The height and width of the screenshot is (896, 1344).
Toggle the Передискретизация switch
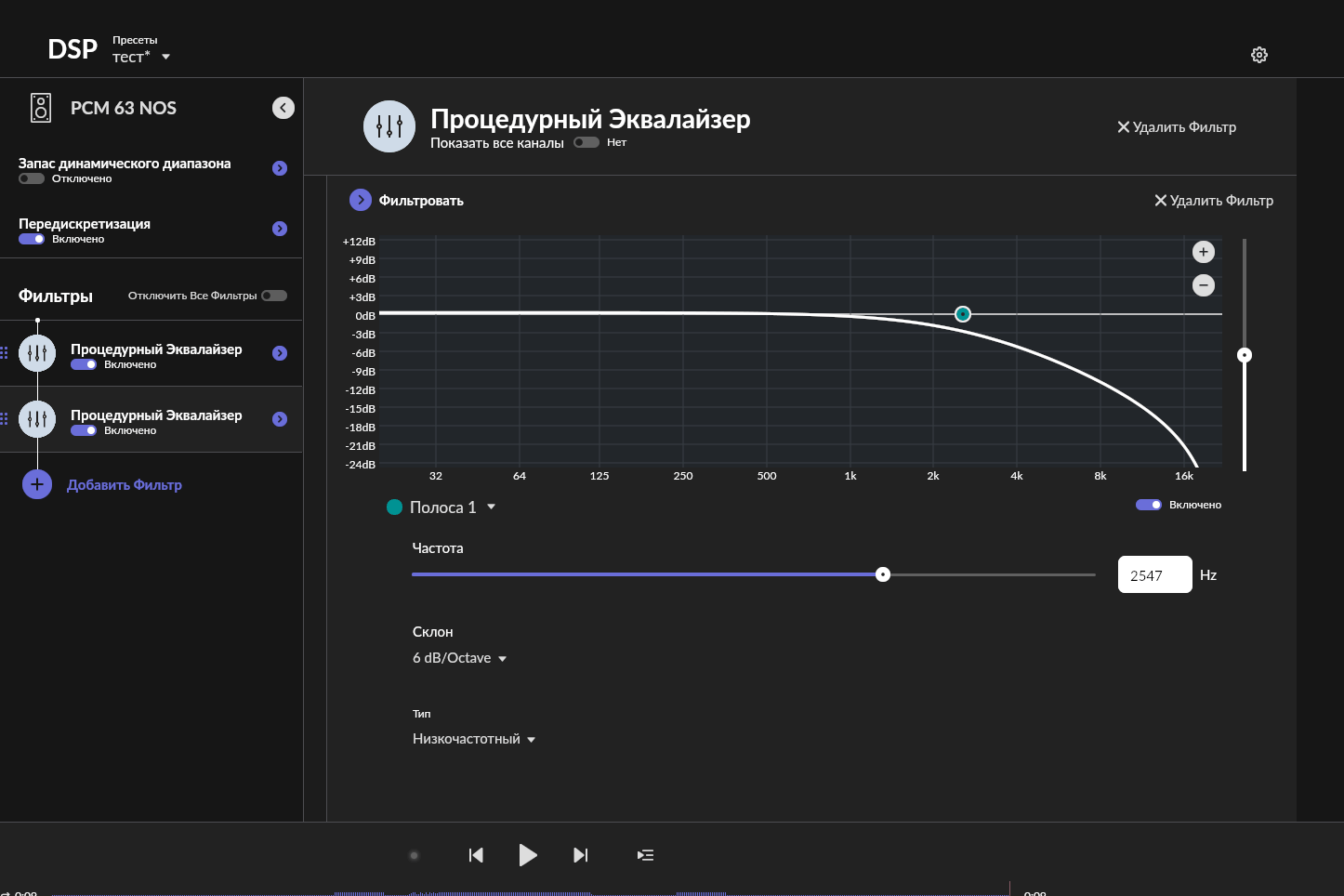tap(32, 239)
